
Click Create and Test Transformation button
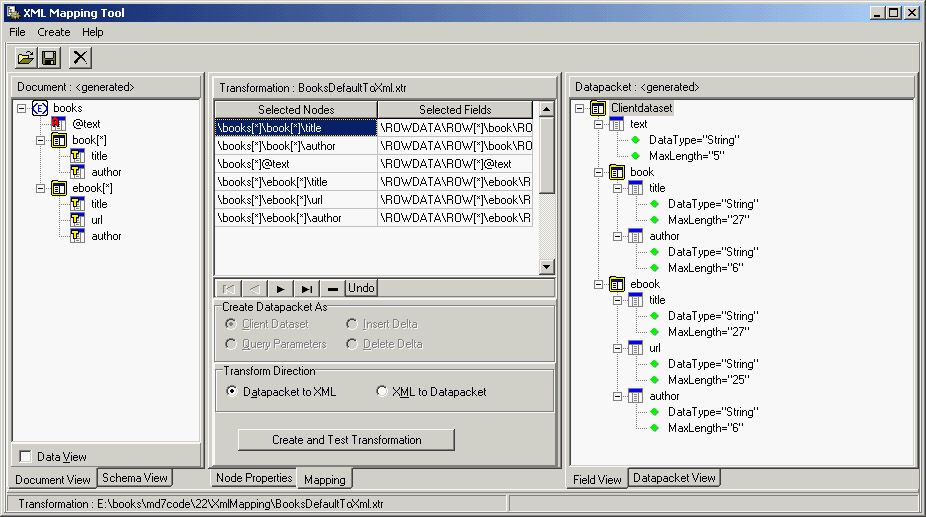[x=346, y=440]
